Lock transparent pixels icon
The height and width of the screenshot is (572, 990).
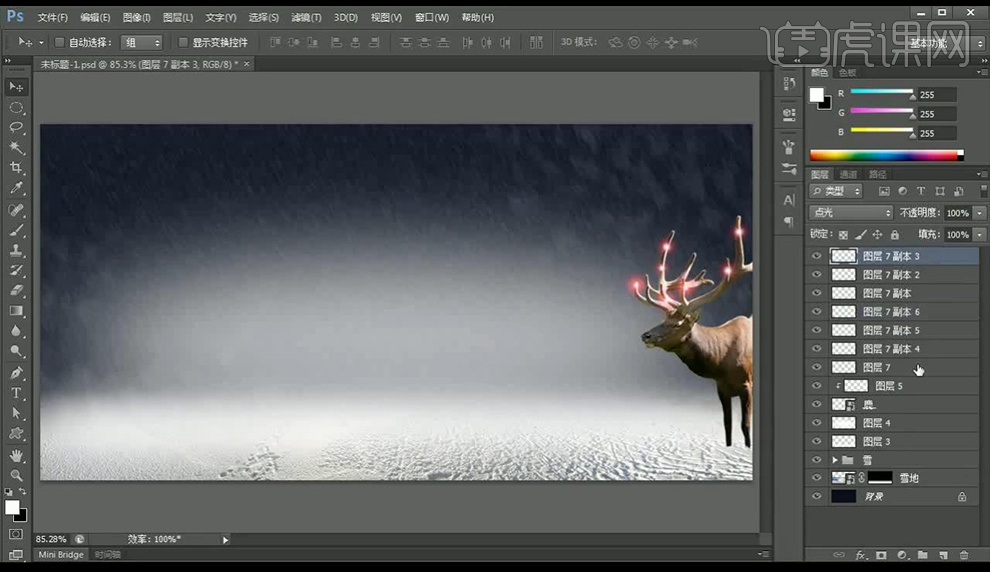(x=844, y=235)
